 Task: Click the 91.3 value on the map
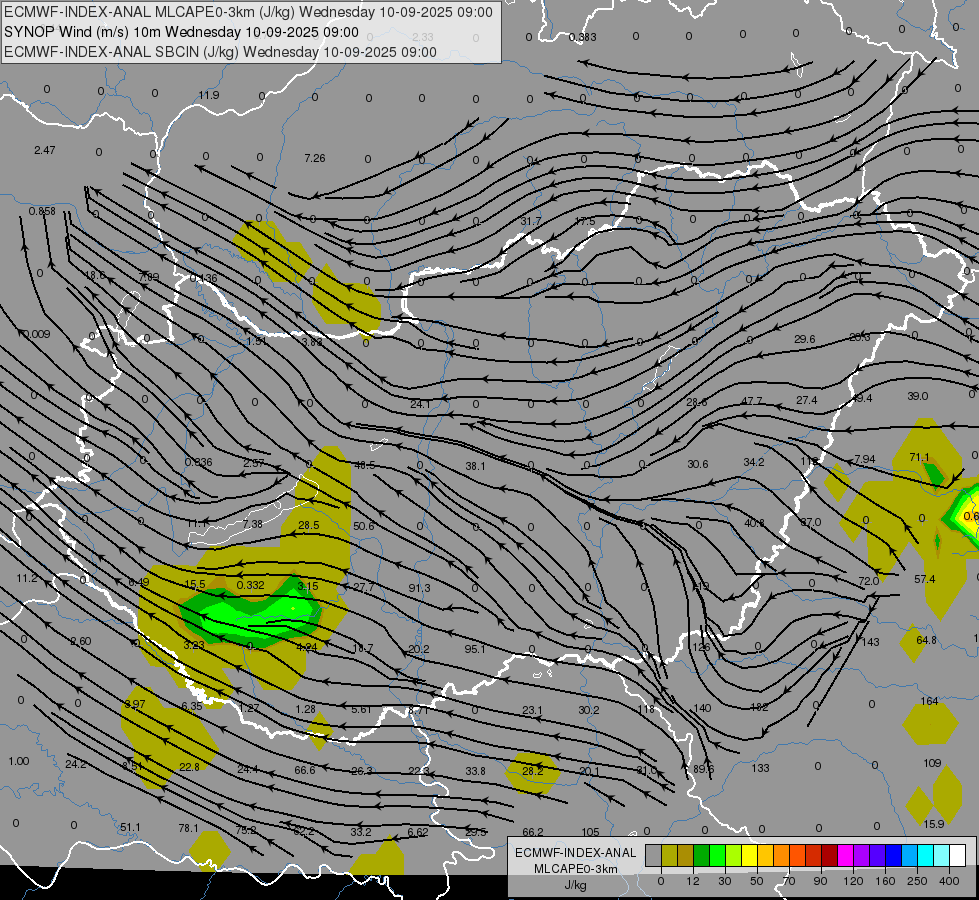(420, 588)
